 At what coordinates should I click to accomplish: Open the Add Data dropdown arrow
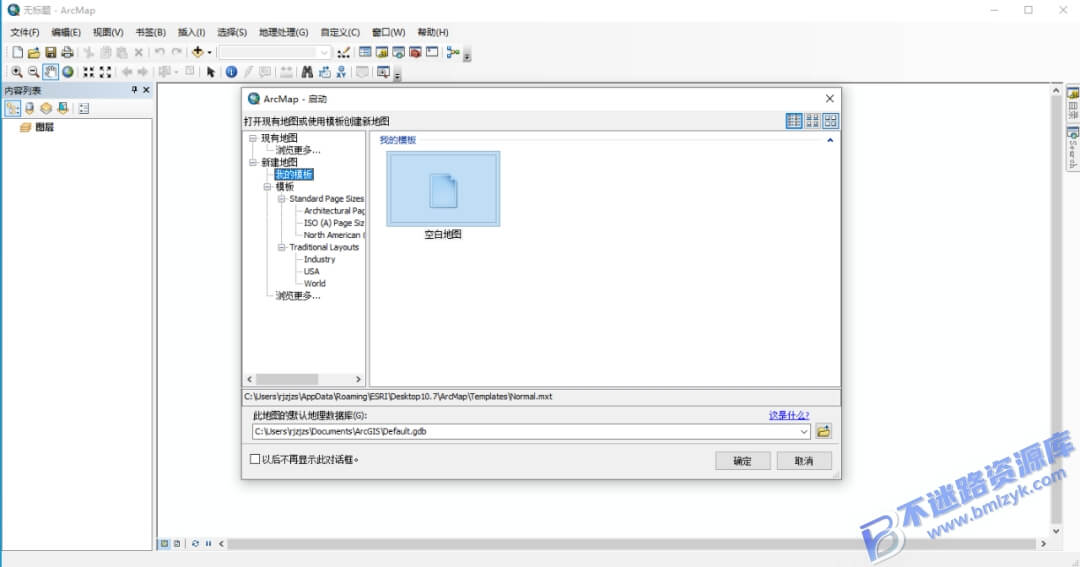pos(209,52)
